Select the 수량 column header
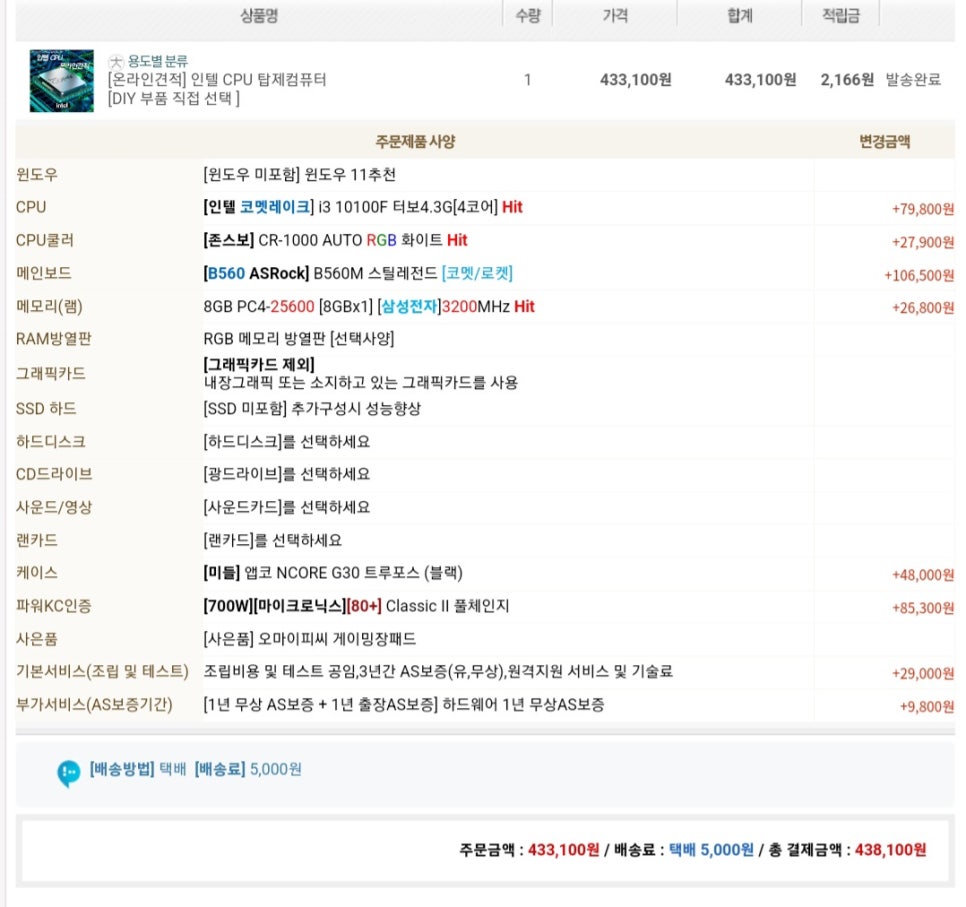This screenshot has width=966, height=907. tap(528, 15)
